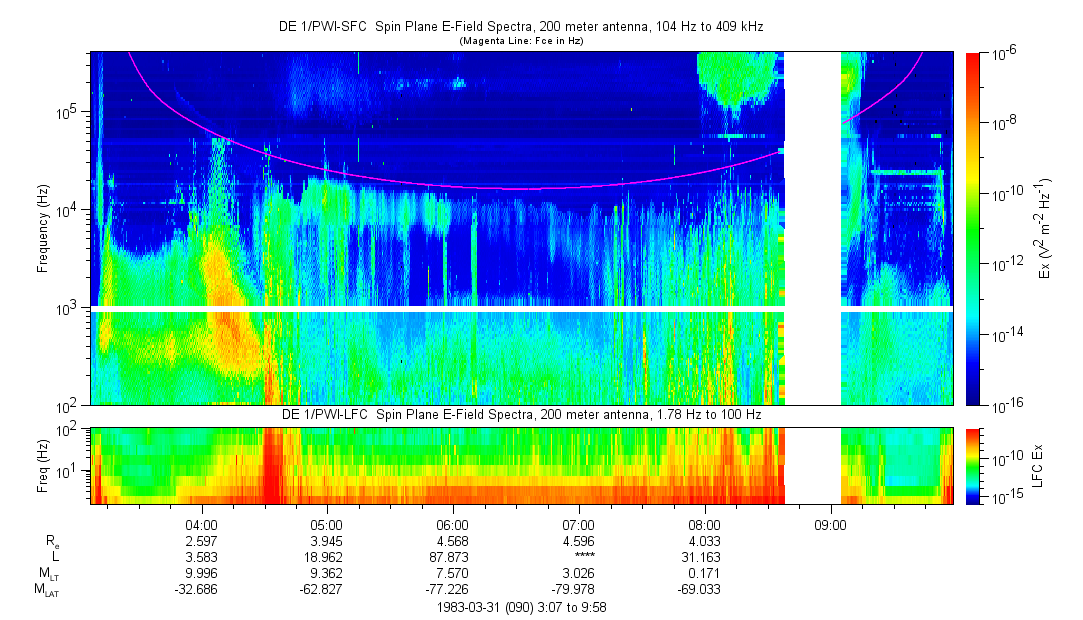1083x620 pixels.
Task: Click the Ex spectral density colorbar
Action: [x=973, y=229]
